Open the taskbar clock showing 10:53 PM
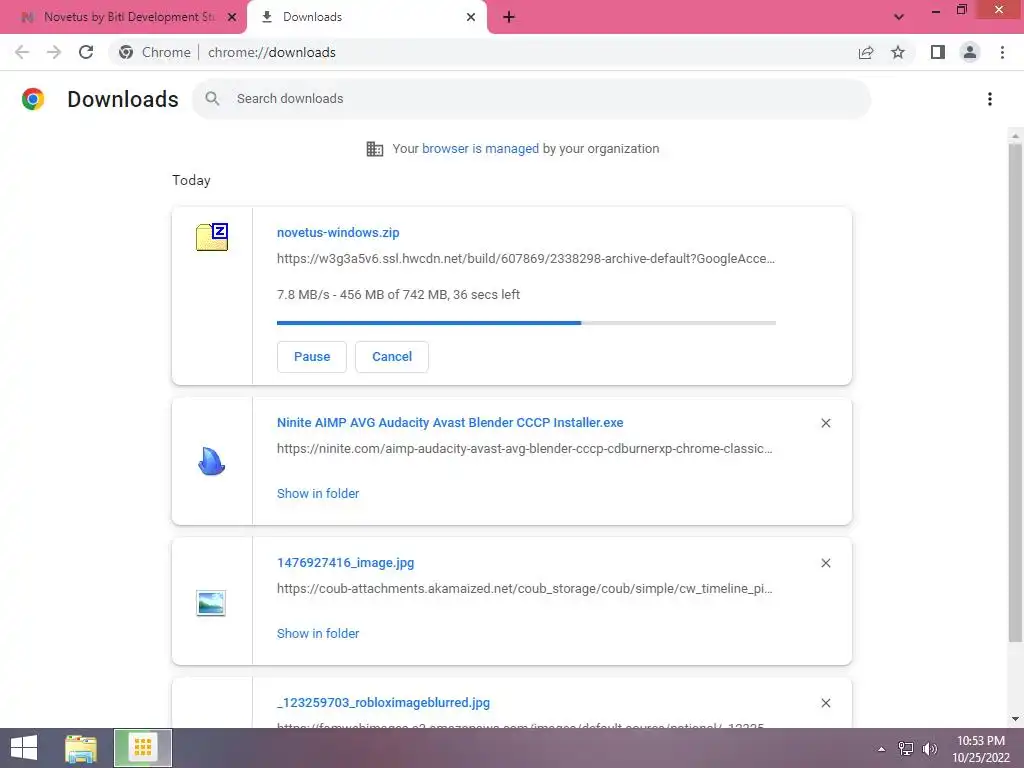The height and width of the screenshot is (768, 1024). pos(981,749)
